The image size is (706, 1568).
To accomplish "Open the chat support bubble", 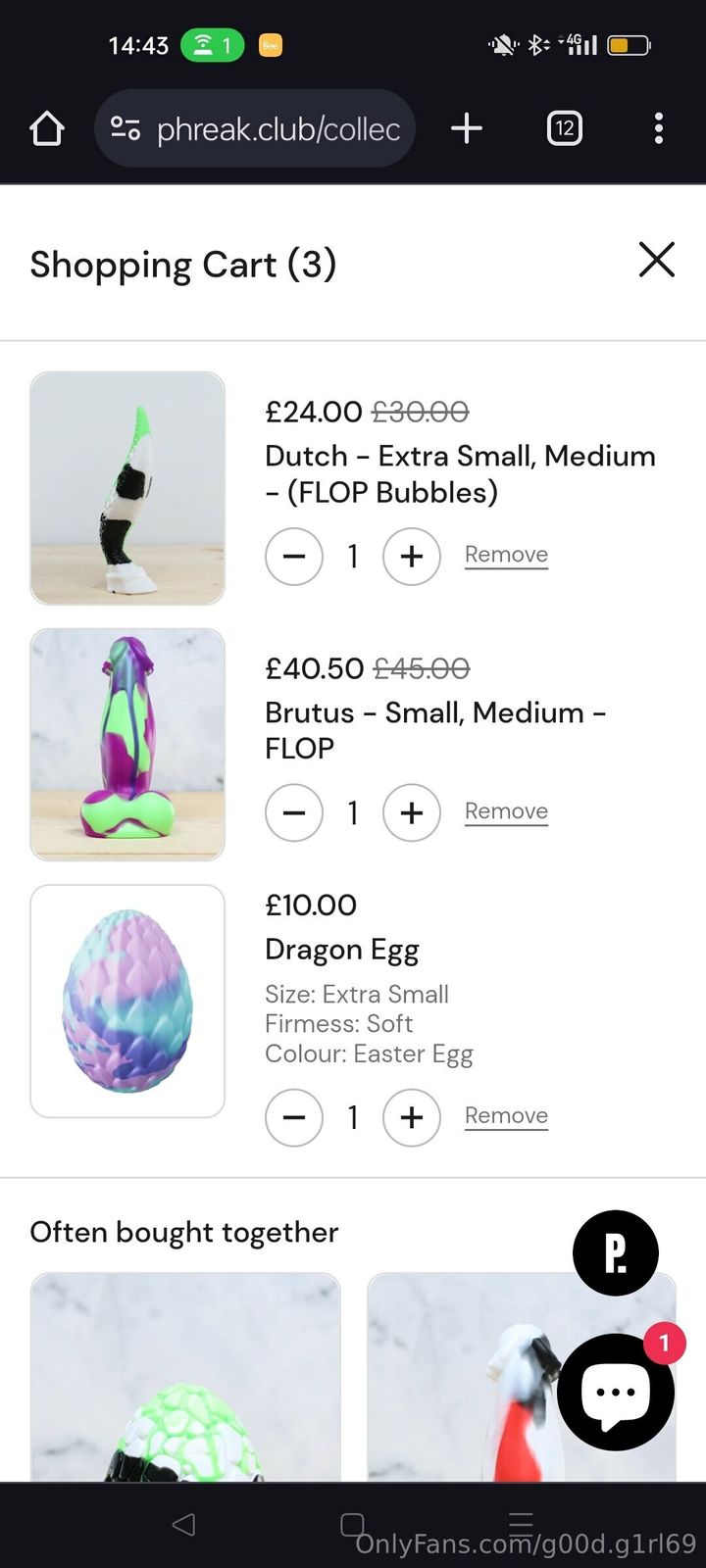I will point(615,1392).
